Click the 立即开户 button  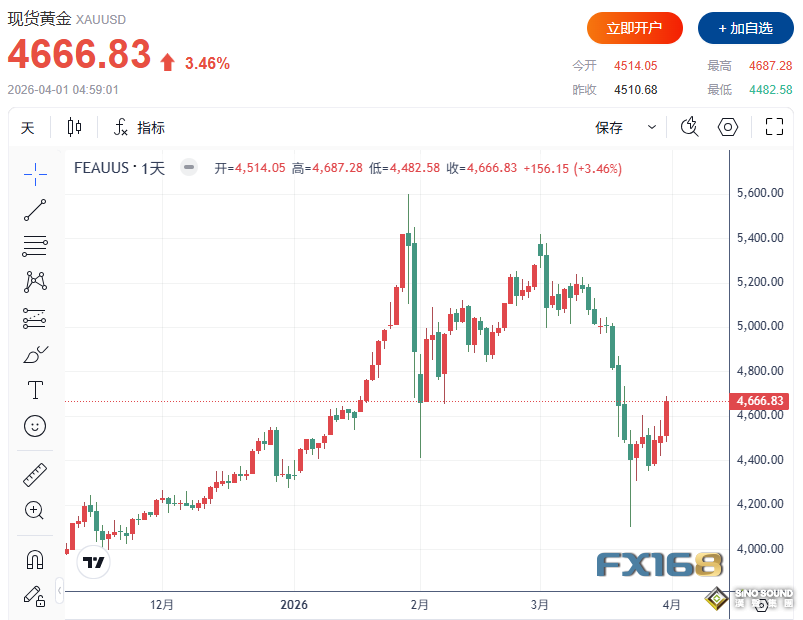click(x=633, y=28)
